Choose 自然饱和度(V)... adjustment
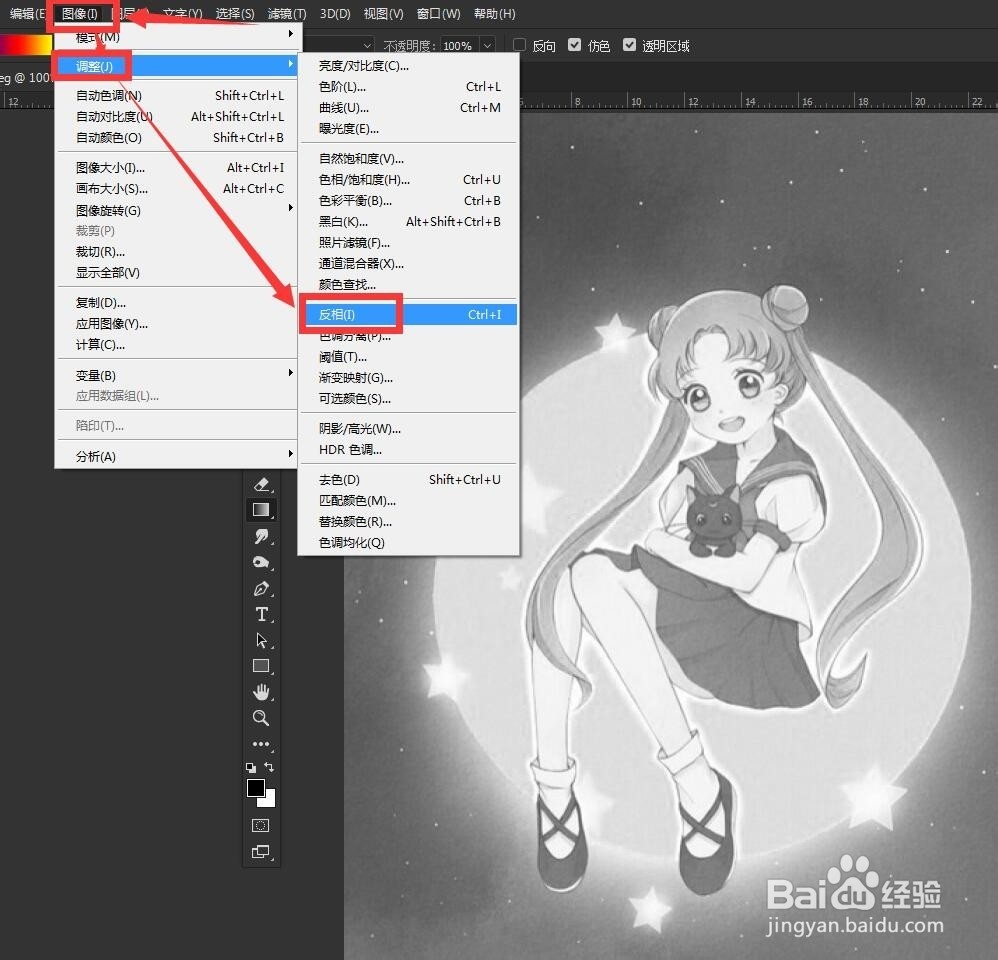 pyautogui.click(x=409, y=159)
